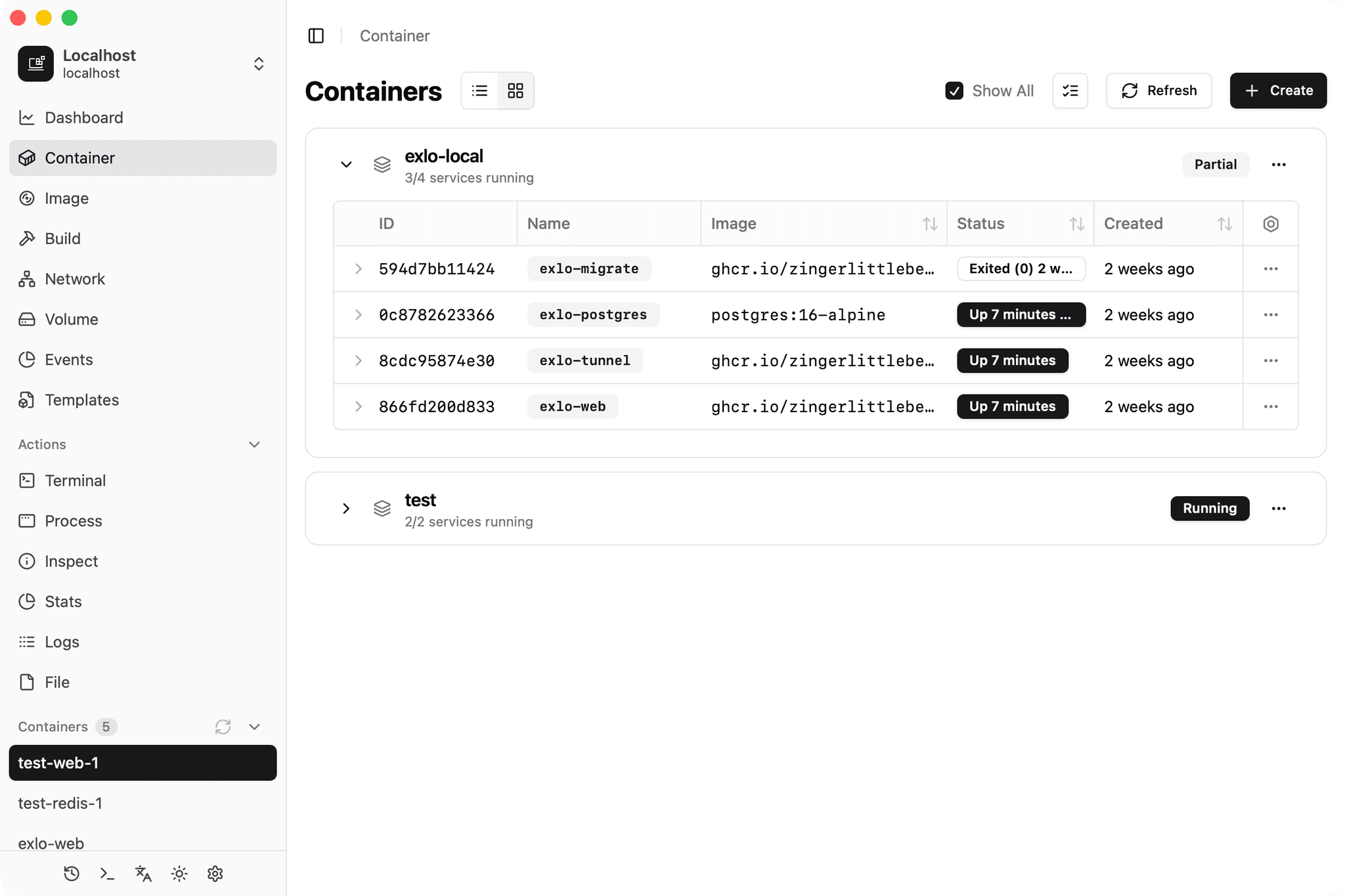The image size is (1345, 896).
Task: Go to Logs in Actions section
Action: (62, 642)
